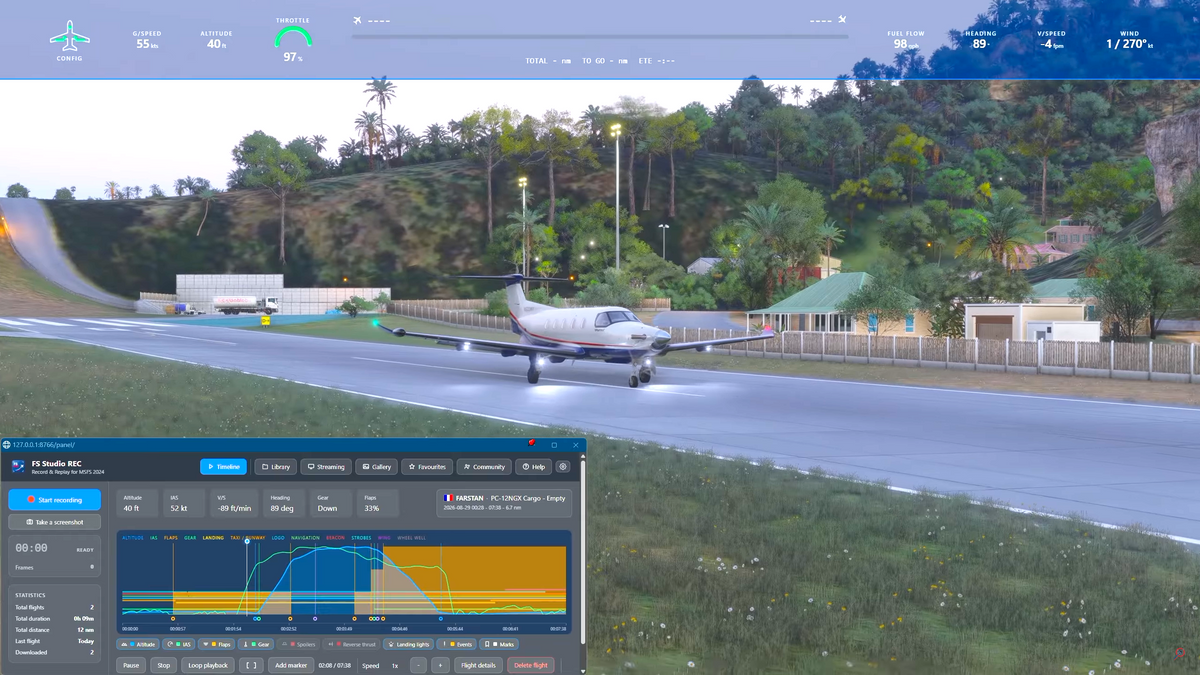The image size is (1200, 675).
Task: Select the LANDING legend label in the graph
Action: point(213,537)
